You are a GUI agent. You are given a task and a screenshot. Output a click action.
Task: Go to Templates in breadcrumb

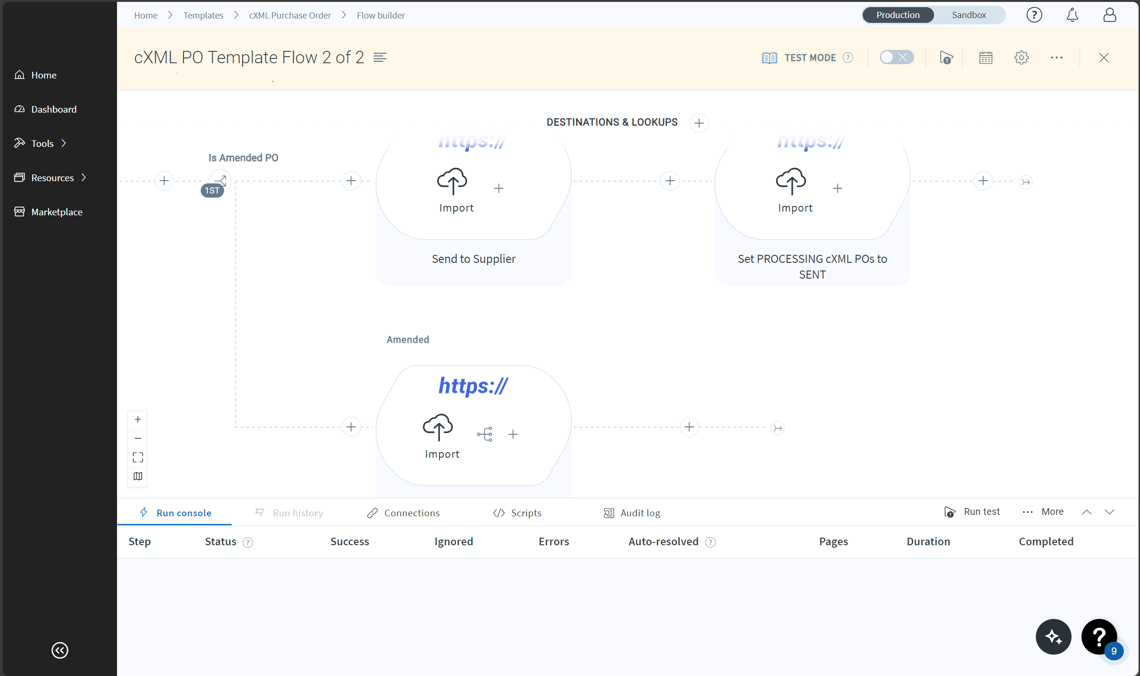tap(203, 15)
